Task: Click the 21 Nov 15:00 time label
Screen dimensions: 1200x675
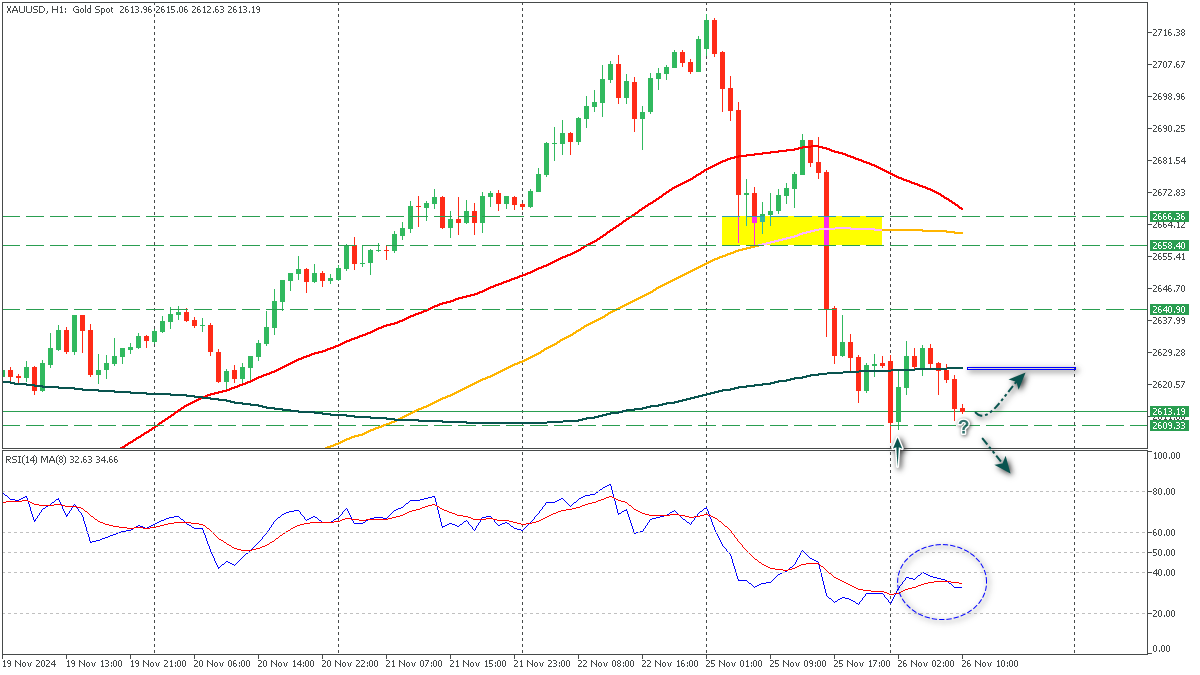Action: pos(478,663)
